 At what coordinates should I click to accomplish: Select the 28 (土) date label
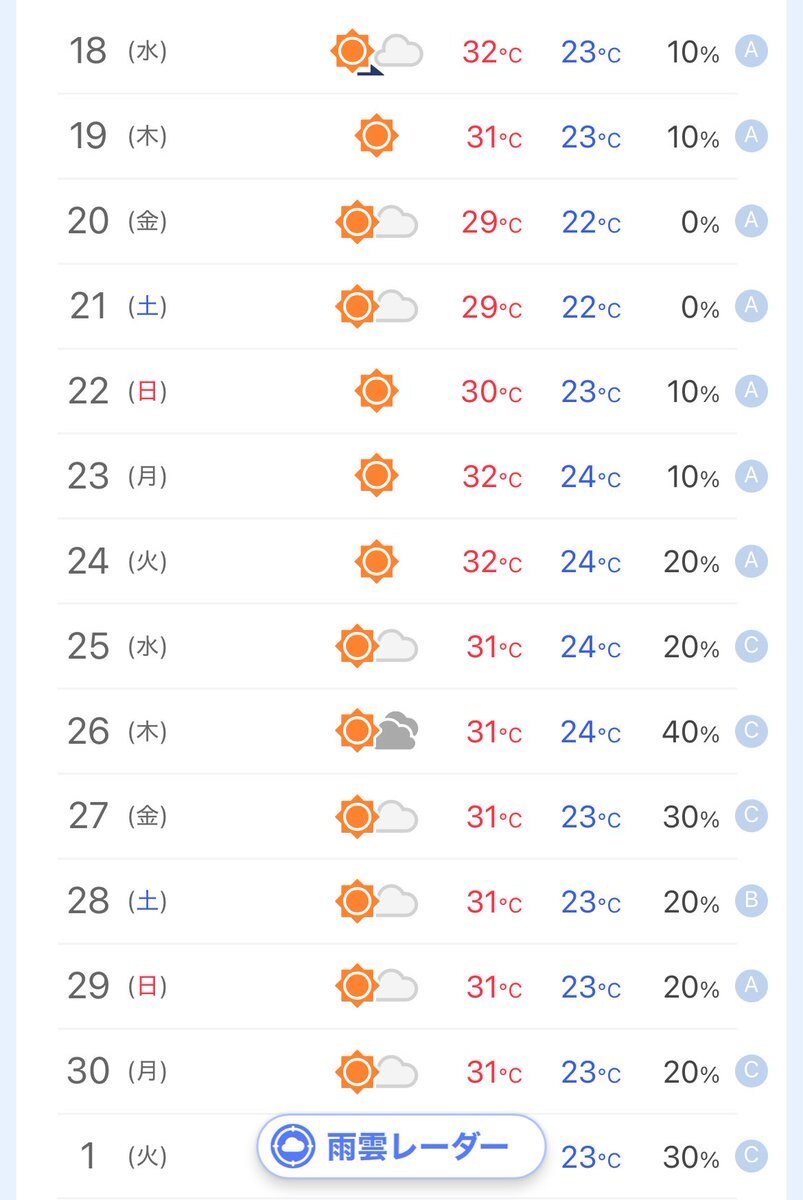[117, 901]
